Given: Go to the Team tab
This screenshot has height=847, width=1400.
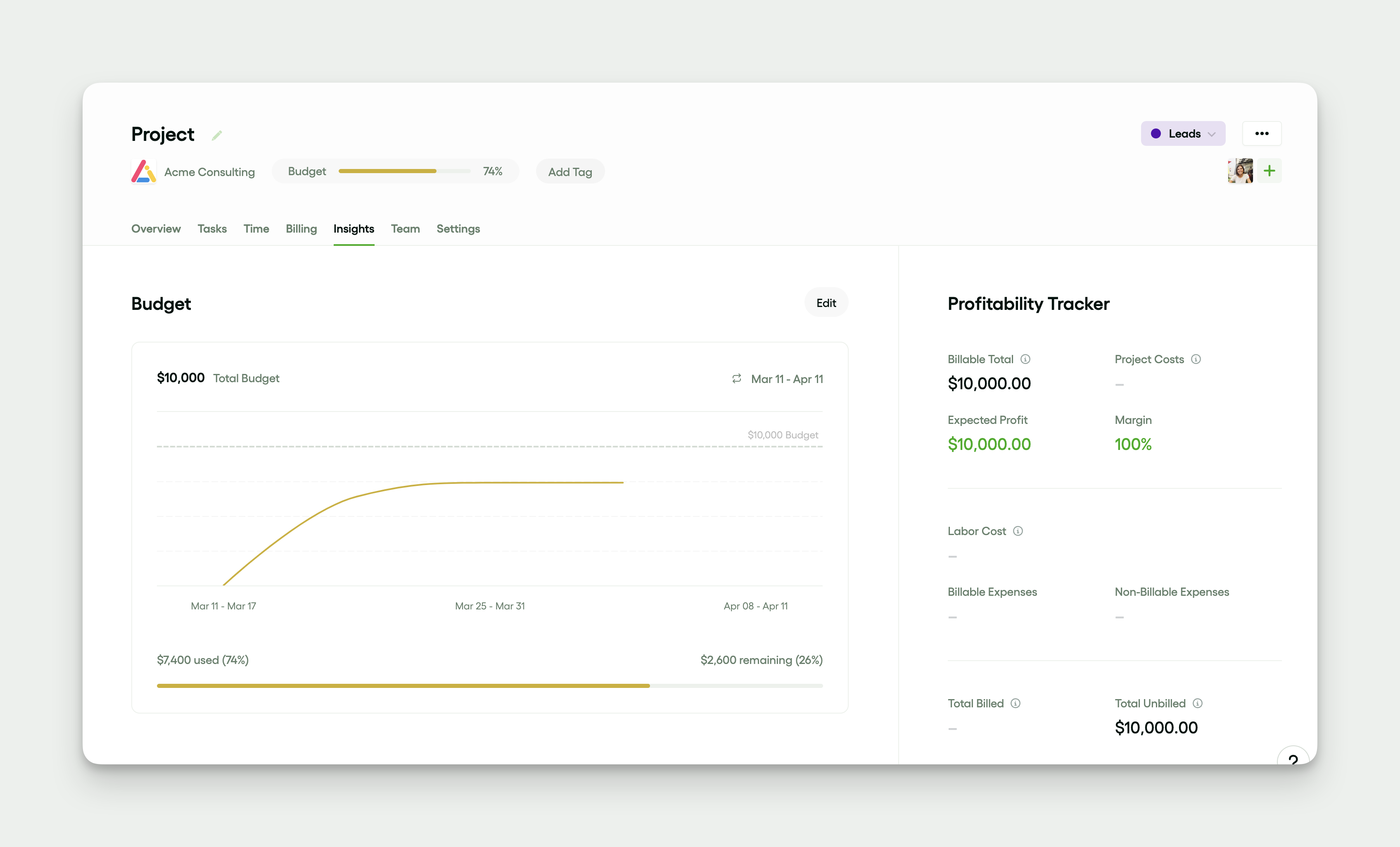Looking at the screenshot, I should (405, 228).
